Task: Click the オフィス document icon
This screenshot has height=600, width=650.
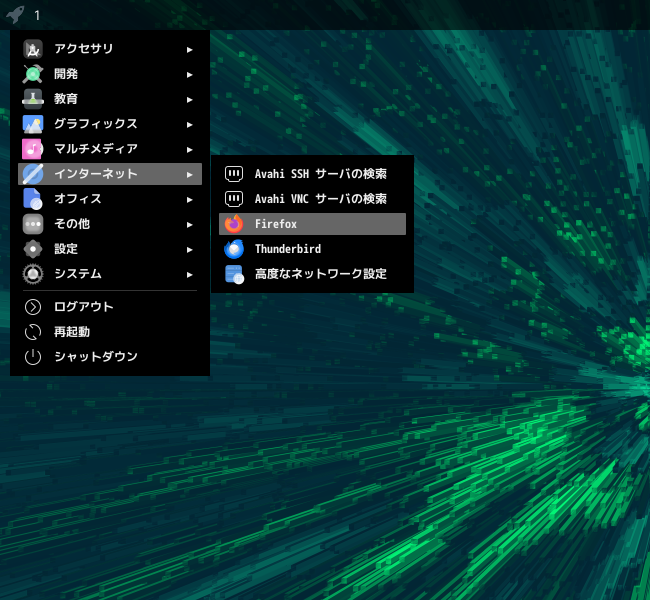Action: (x=33, y=199)
